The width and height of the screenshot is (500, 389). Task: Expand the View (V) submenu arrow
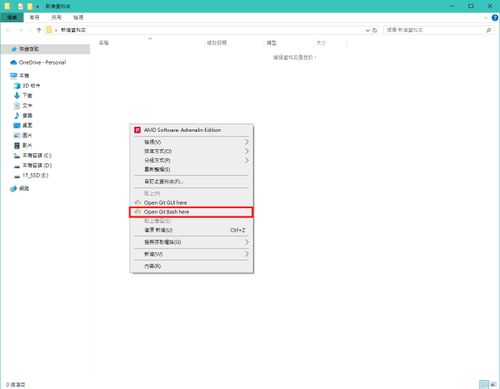point(247,142)
